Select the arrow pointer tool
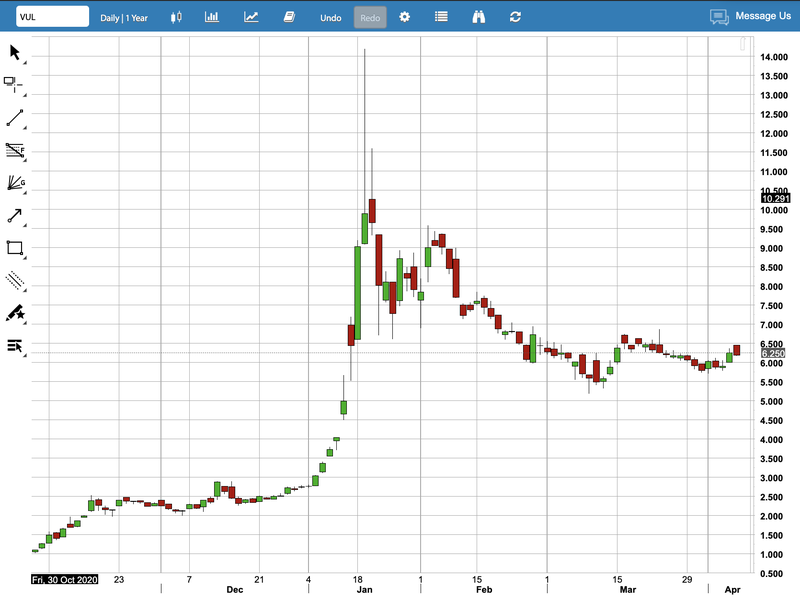 point(15,53)
